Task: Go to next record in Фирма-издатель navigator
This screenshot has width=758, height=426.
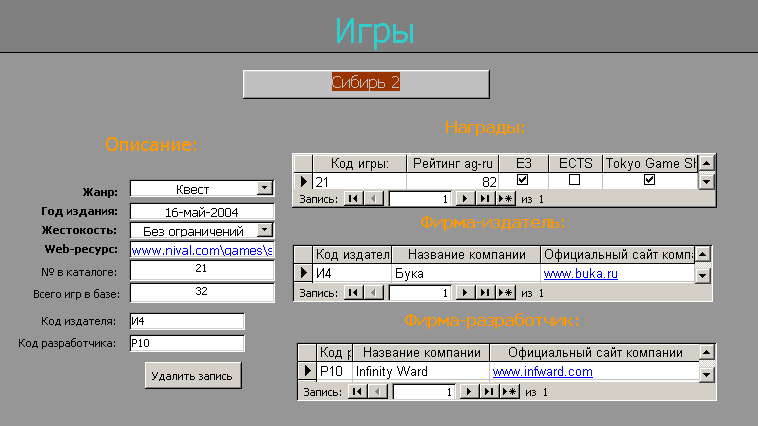Action: [x=465, y=293]
